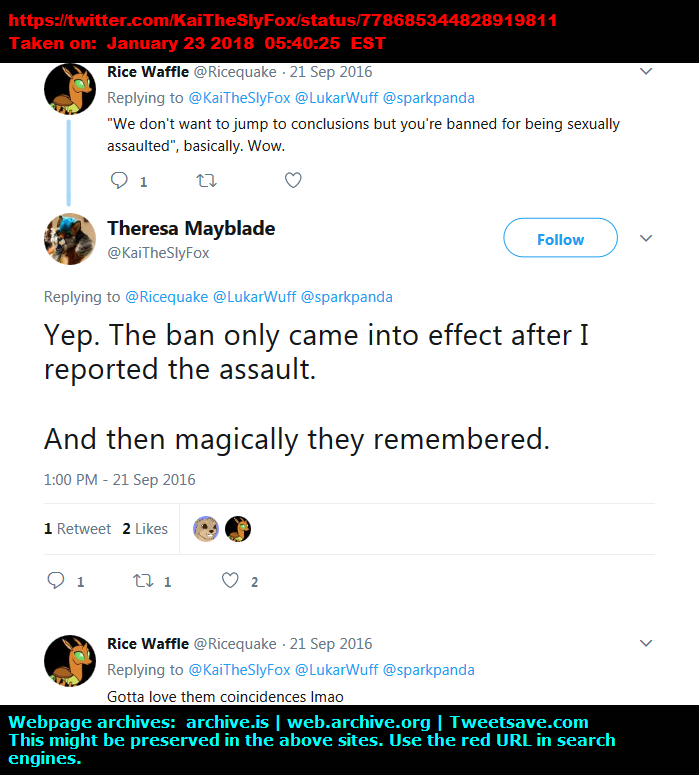Reply to Rice Waffle's first tweet
699x775 pixels.
tap(120, 181)
